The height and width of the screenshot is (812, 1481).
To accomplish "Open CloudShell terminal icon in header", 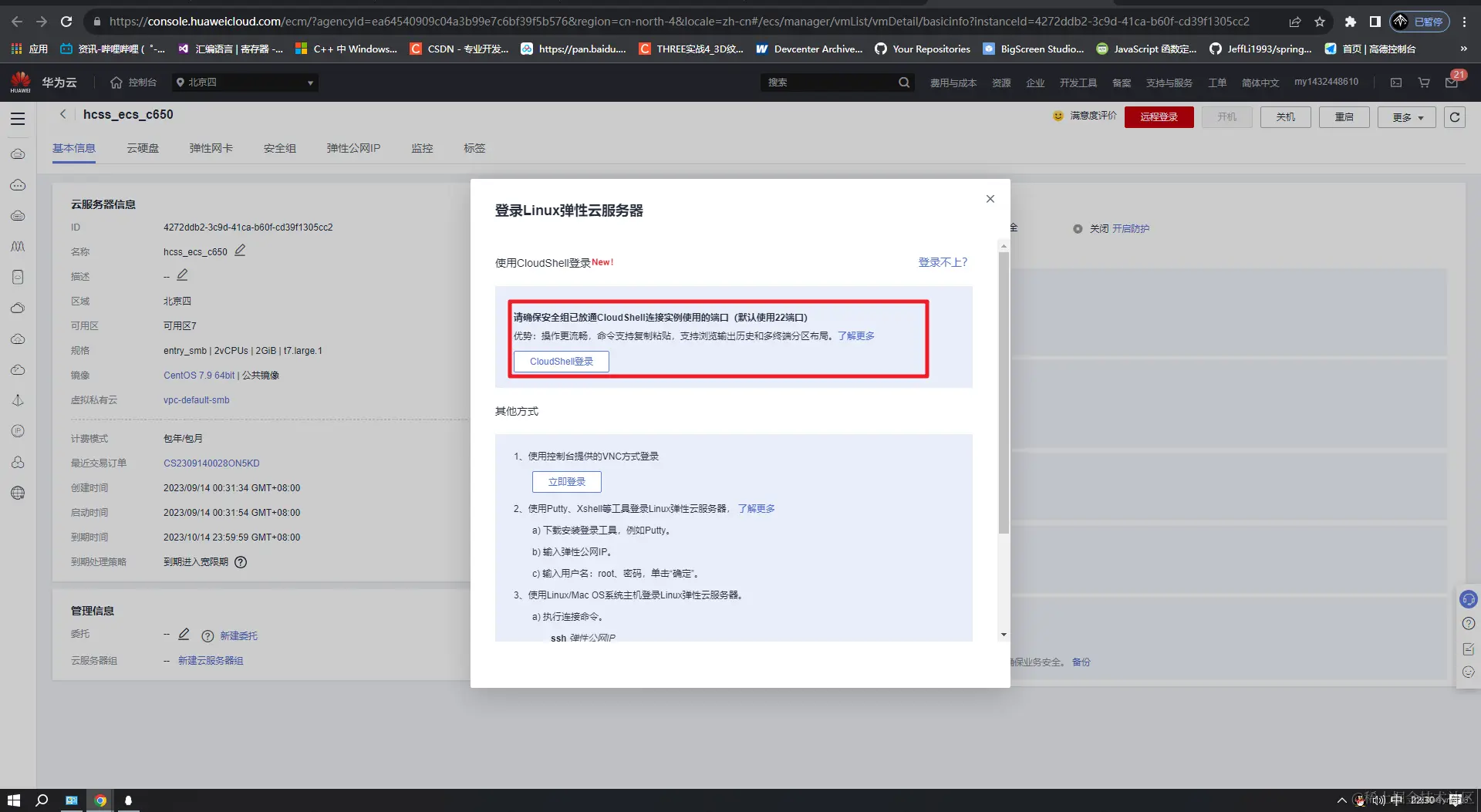I will point(1396,83).
